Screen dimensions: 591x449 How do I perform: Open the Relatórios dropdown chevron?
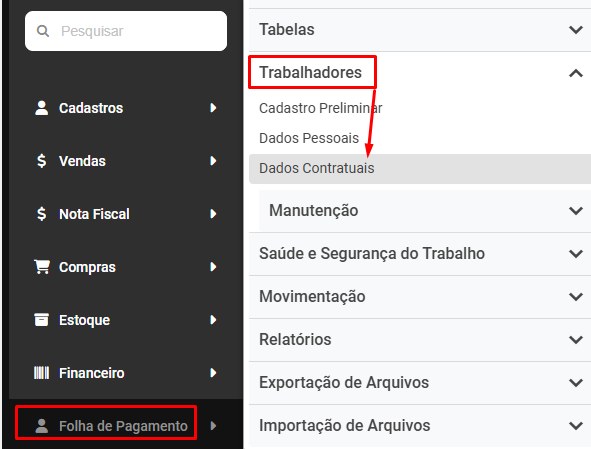click(576, 340)
